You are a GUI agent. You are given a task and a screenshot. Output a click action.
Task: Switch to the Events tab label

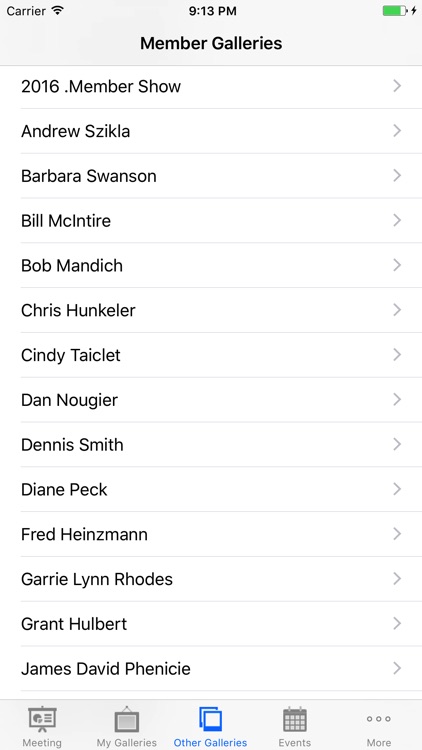click(295, 743)
